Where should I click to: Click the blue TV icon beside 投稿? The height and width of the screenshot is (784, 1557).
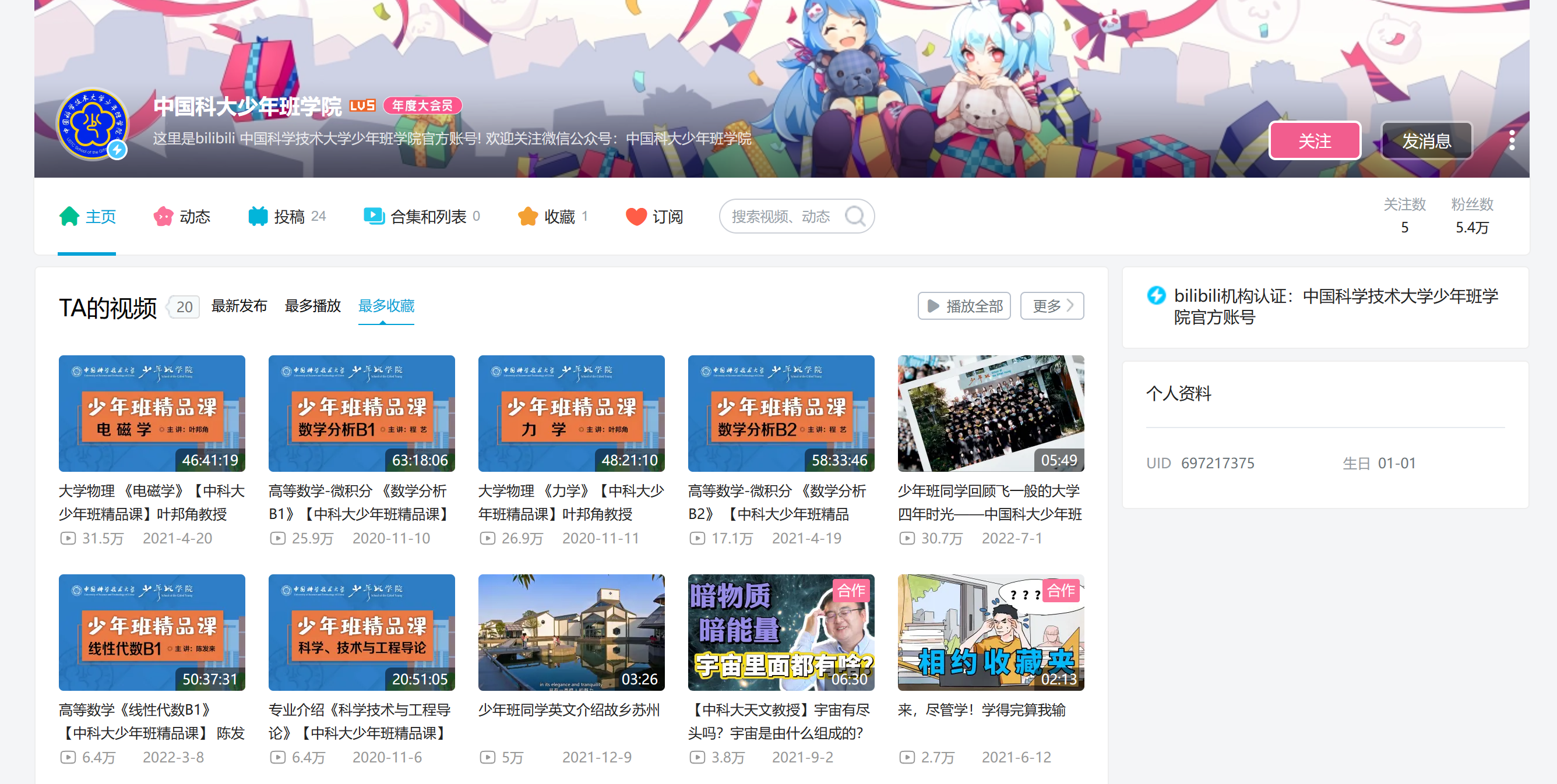click(258, 216)
